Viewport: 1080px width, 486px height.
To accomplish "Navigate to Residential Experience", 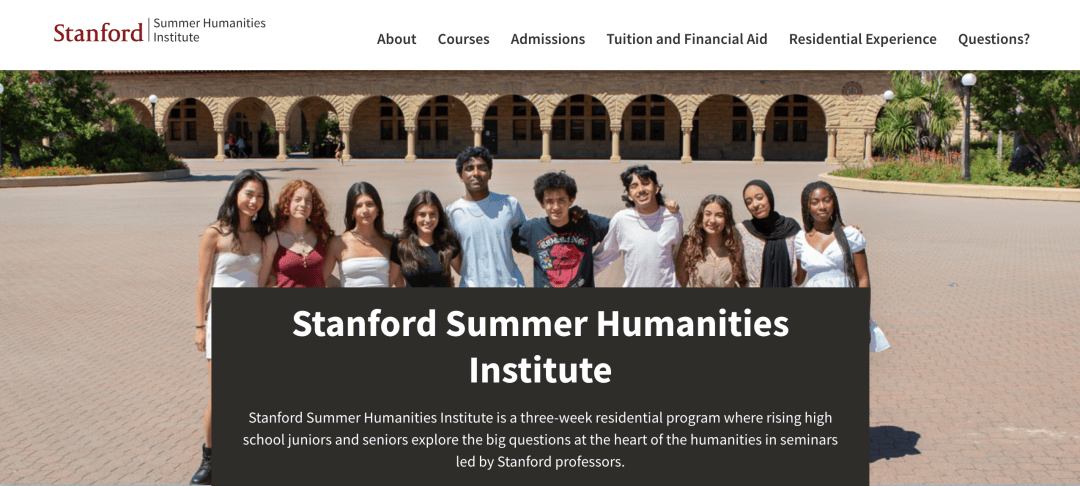I will click(862, 39).
